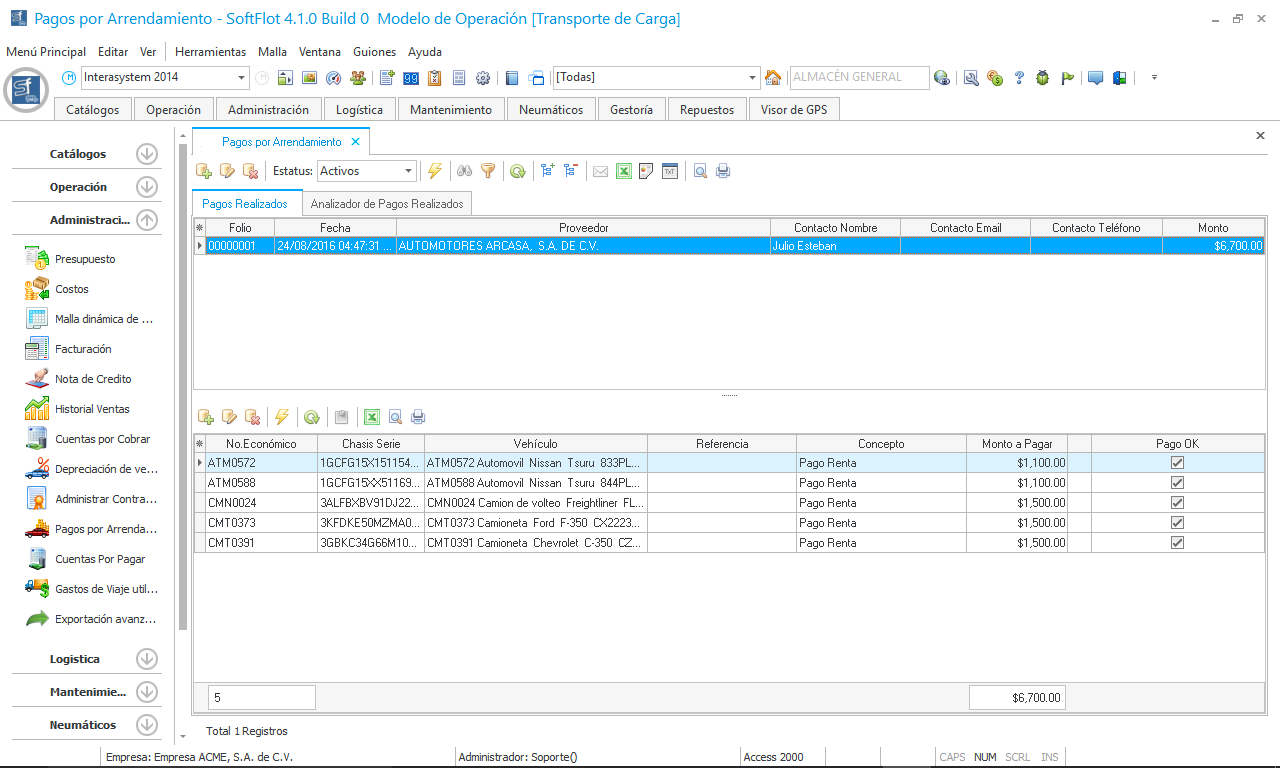Open the Interasystem 2014 dropdown
The height and width of the screenshot is (768, 1280).
pos(242,78)
